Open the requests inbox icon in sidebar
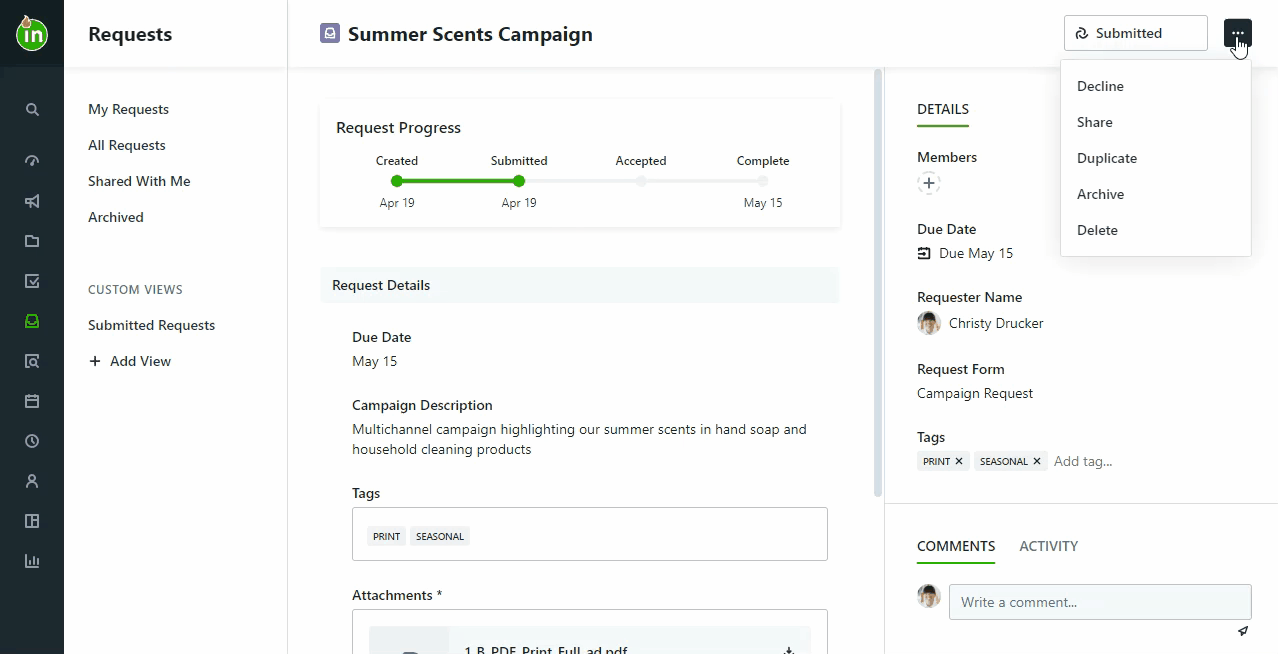Image resolution: width=1278 pixels, height=654 pixels. pos(32,321)
